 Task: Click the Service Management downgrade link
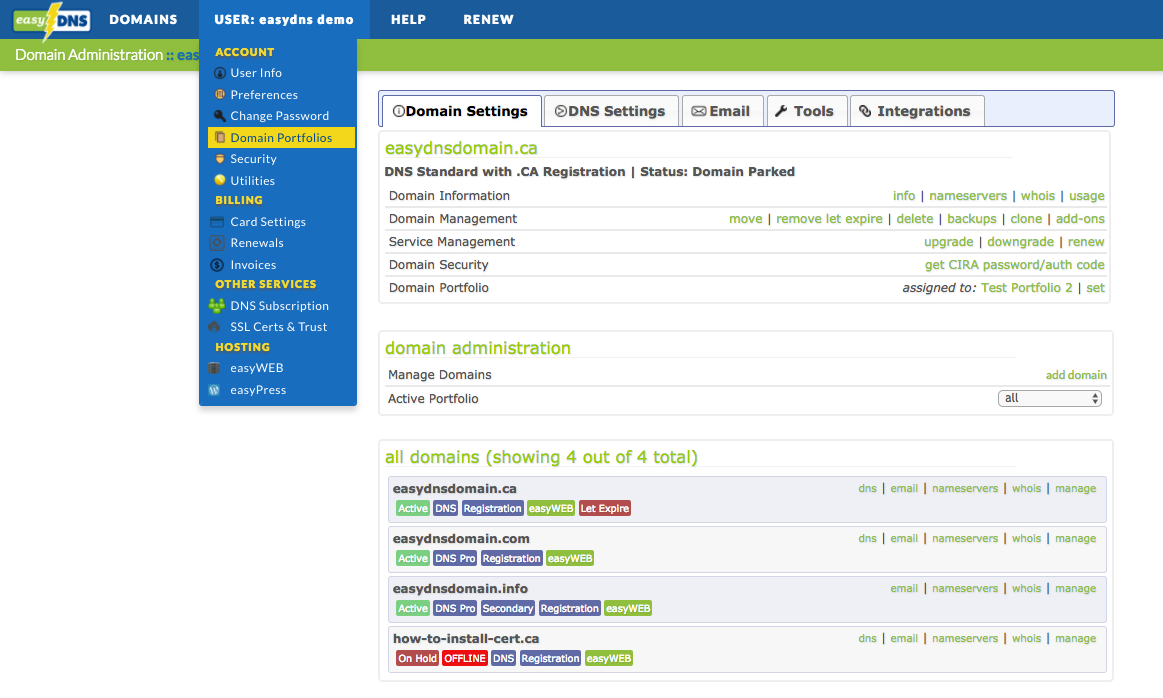(1020, 242)
